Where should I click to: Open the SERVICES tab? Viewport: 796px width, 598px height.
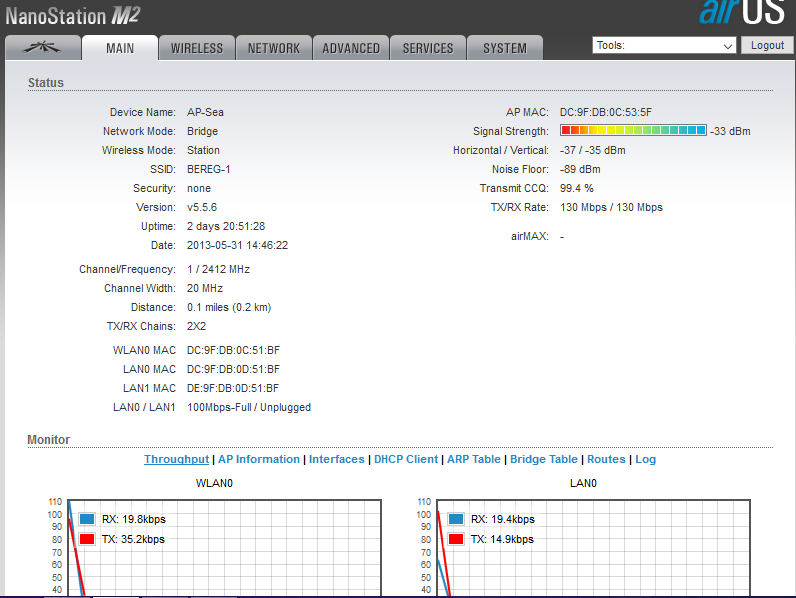pyautogui.click(x=428, y=48)
